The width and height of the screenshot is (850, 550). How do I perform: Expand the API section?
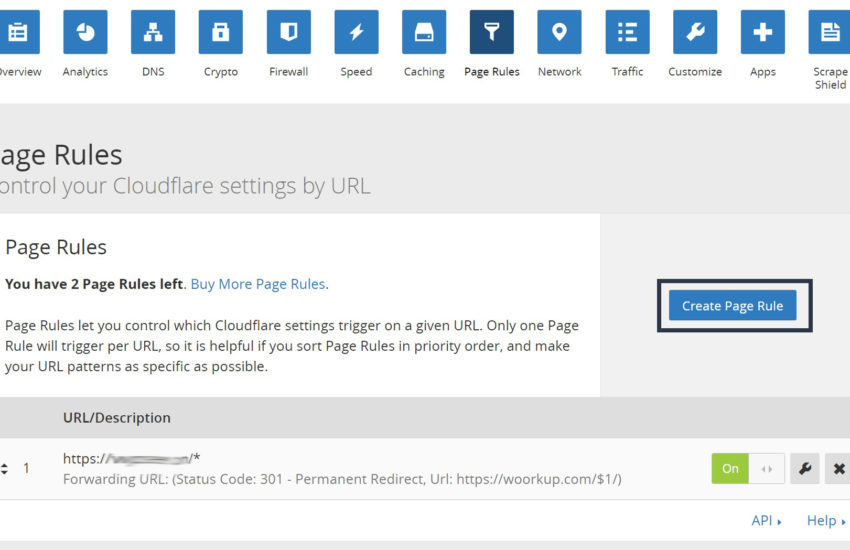(766, 520)
